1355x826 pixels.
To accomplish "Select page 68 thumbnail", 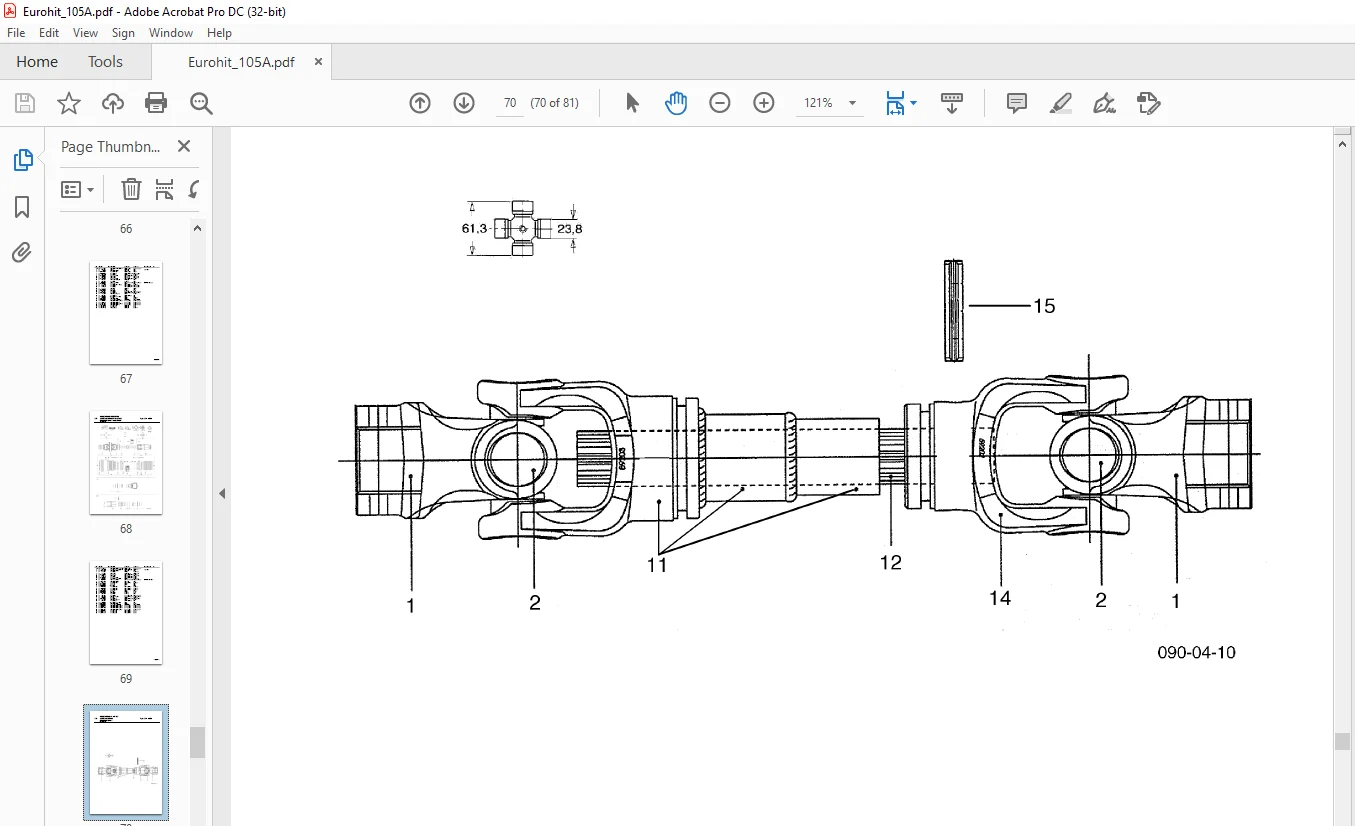I will click(126, 463).
